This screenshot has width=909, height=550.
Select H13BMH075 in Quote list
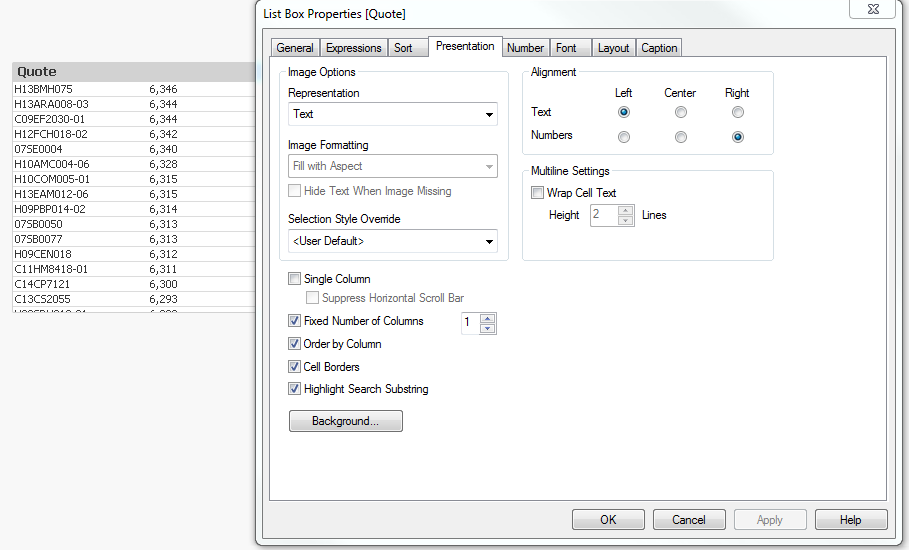tap(133, 89)
